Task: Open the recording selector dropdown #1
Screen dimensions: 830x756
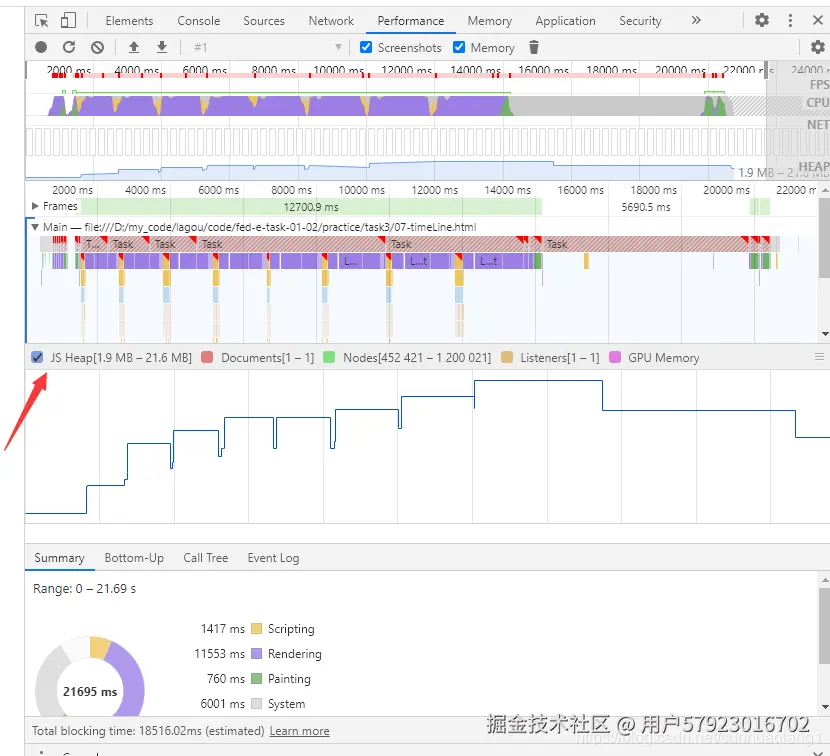Action: coord(267,47)
